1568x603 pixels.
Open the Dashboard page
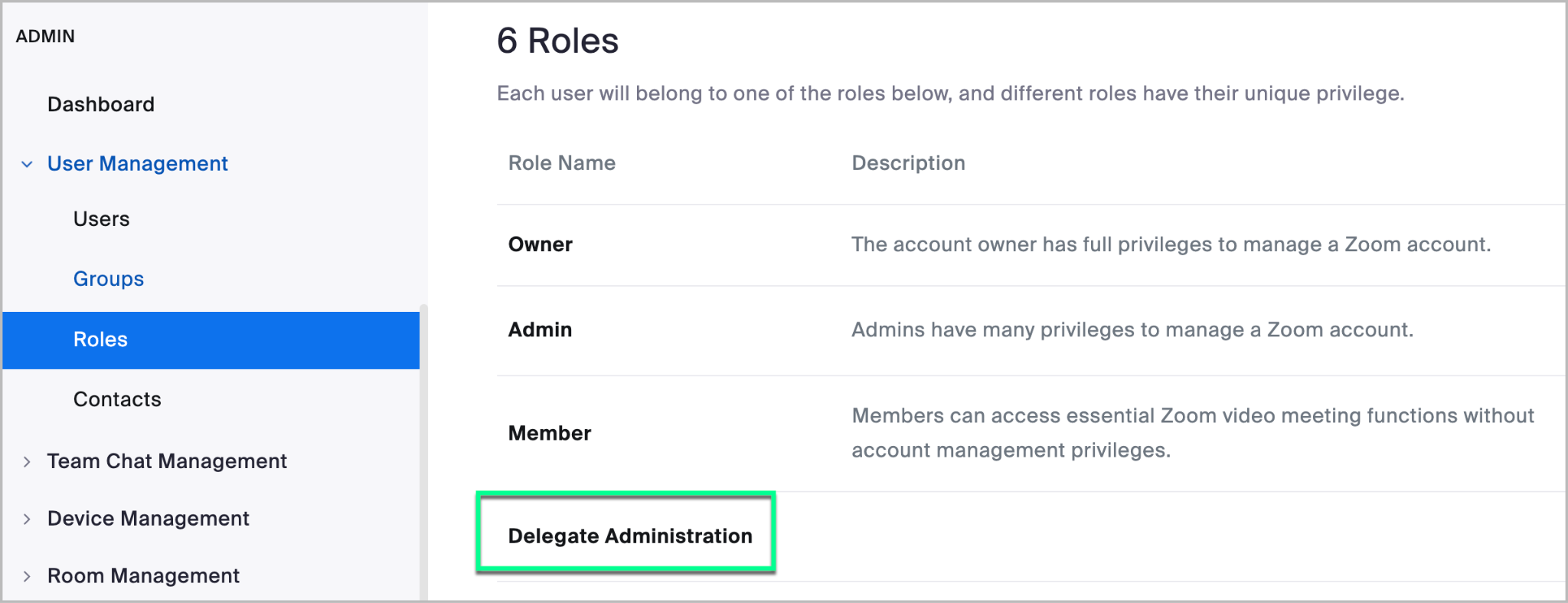point(101,104)
